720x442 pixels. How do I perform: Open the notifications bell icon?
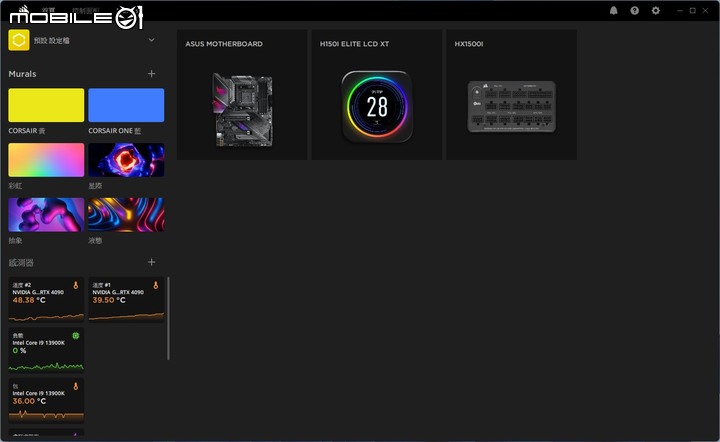tap(613, 11)
